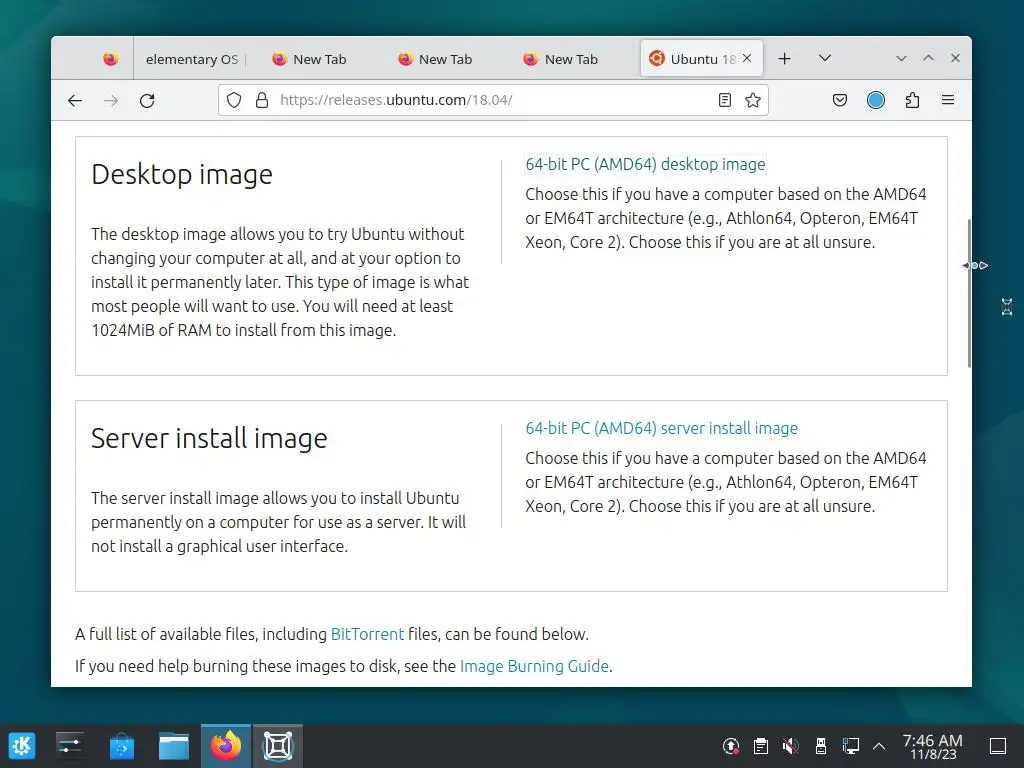Click the show desktop button
Image resolution: width=1024 pixels, height=768 pixels.
point(998,745)
